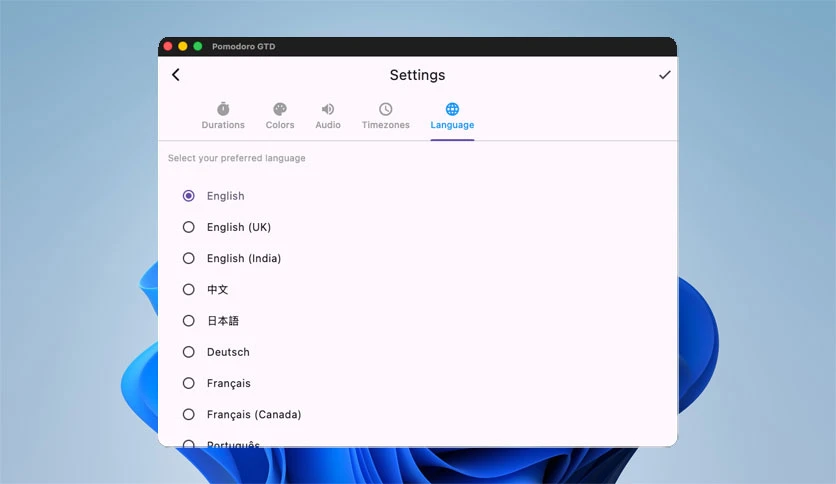Maximize window with the green button

pyautogui.click(x=197, y=46)
